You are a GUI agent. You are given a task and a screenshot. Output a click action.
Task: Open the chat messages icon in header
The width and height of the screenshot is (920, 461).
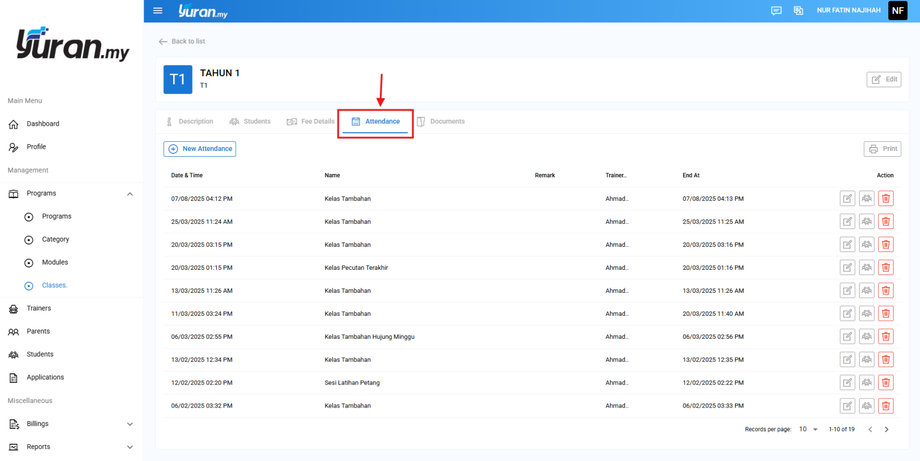[776, 11]
